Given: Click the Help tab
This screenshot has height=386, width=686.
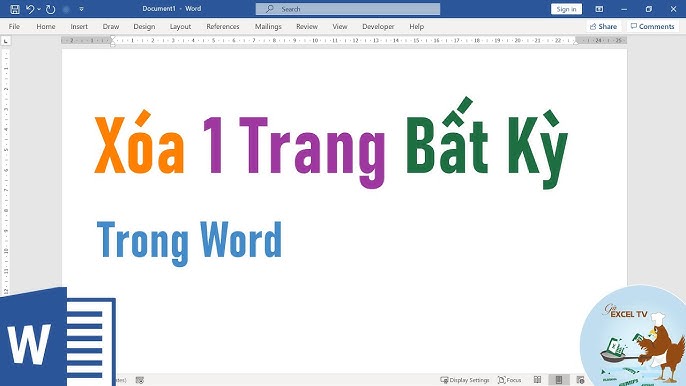Looking at the screenshot, I should pos(416,26).
